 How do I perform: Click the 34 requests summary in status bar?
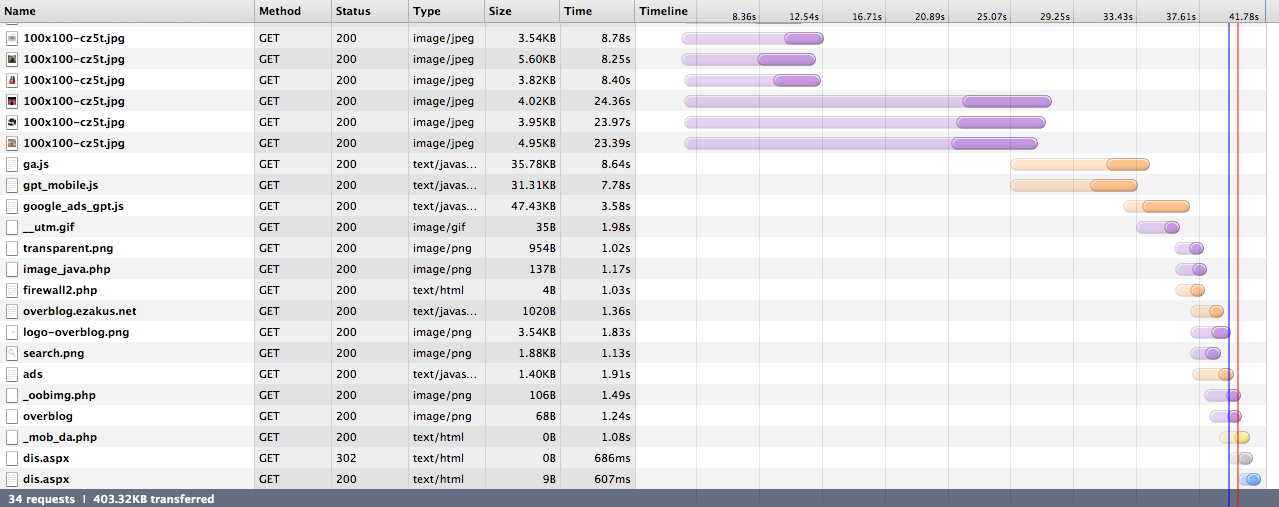tap(41, 498)
